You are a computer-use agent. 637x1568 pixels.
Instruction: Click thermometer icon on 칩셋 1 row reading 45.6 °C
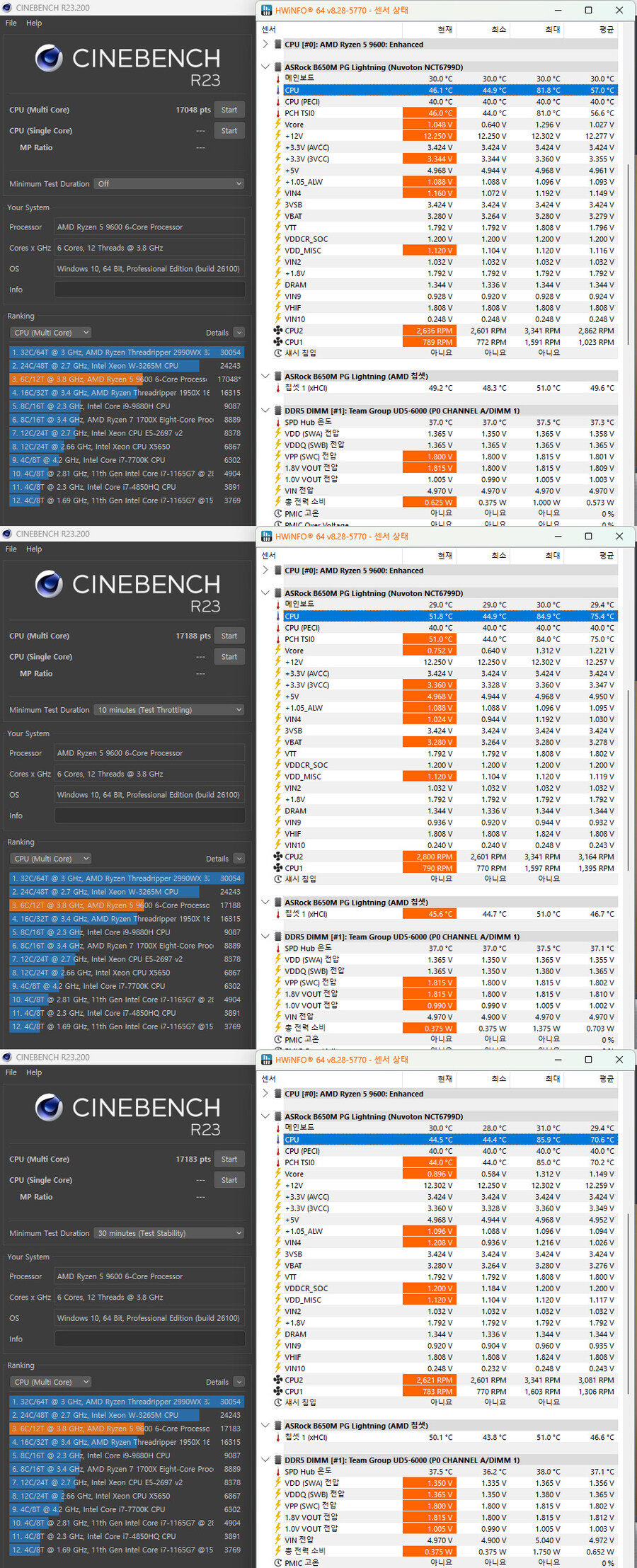point(278,914)
